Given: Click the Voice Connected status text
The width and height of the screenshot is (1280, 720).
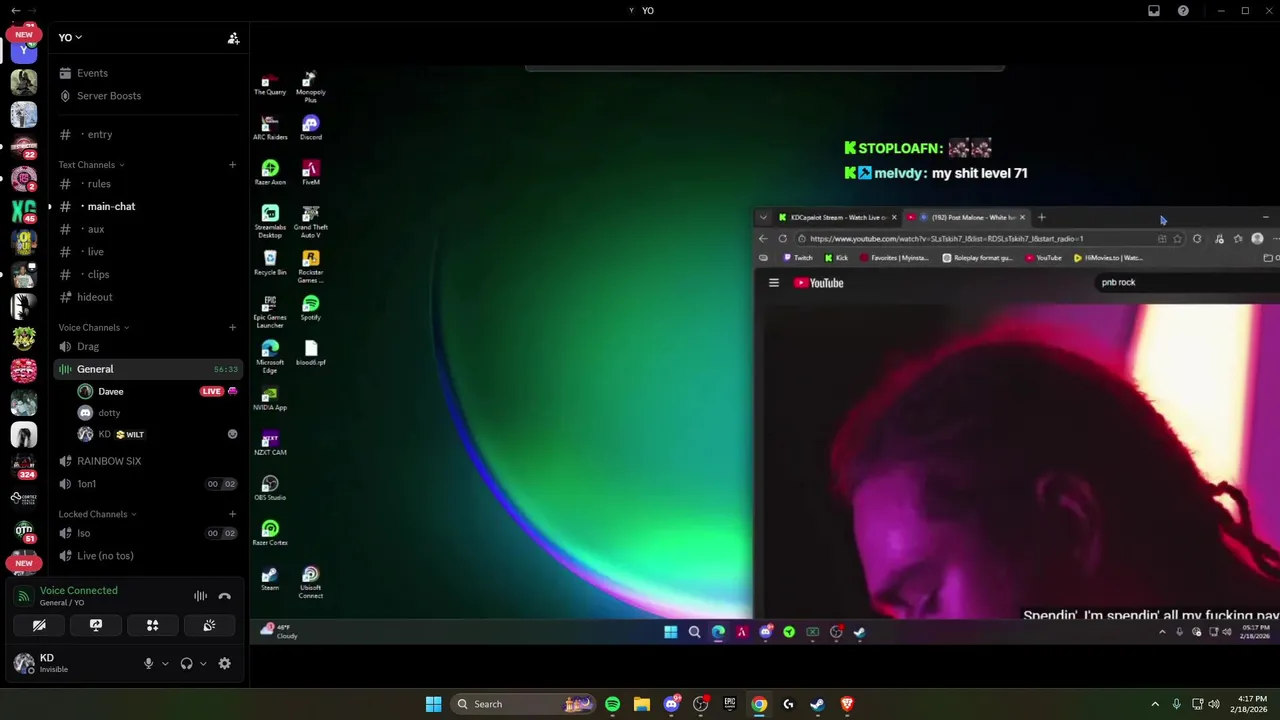Looking at the screenshot, I should [78, 590].
